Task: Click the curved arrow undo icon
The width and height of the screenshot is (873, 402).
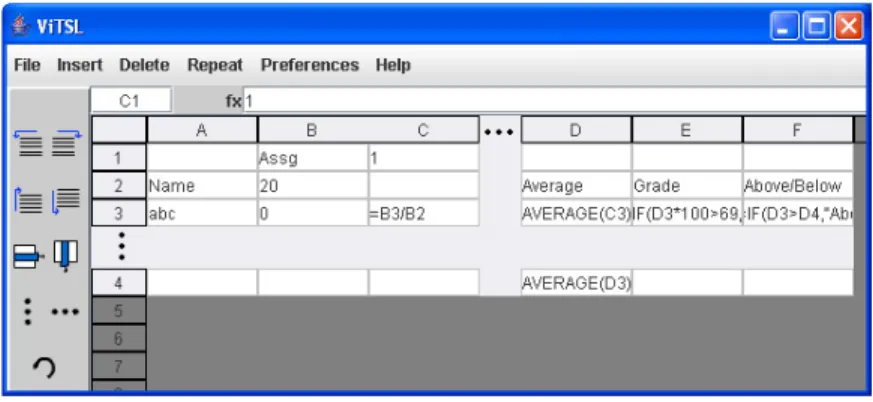Action: 44,367
